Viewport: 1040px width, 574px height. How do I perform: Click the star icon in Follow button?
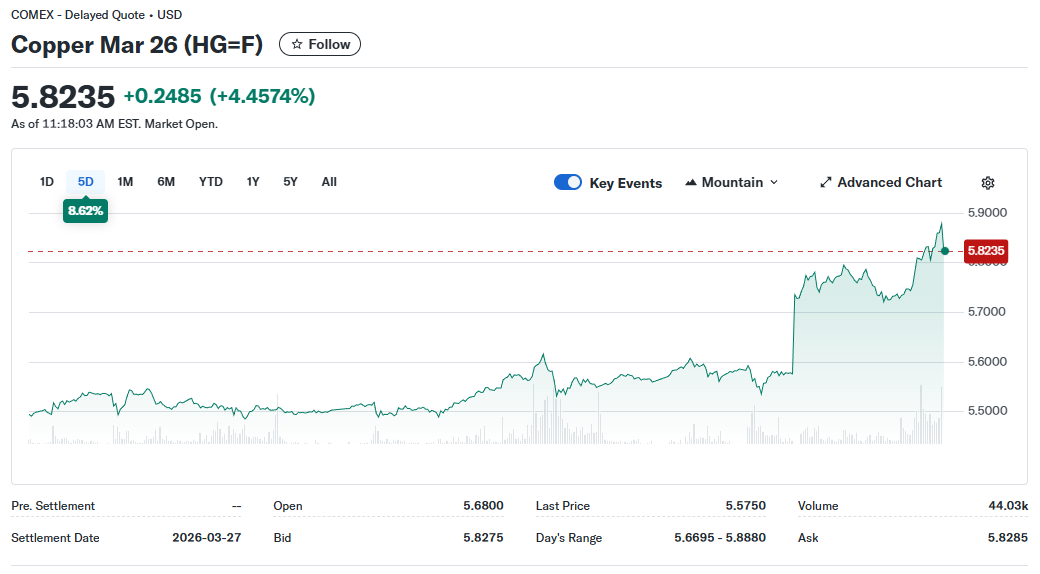297,44
